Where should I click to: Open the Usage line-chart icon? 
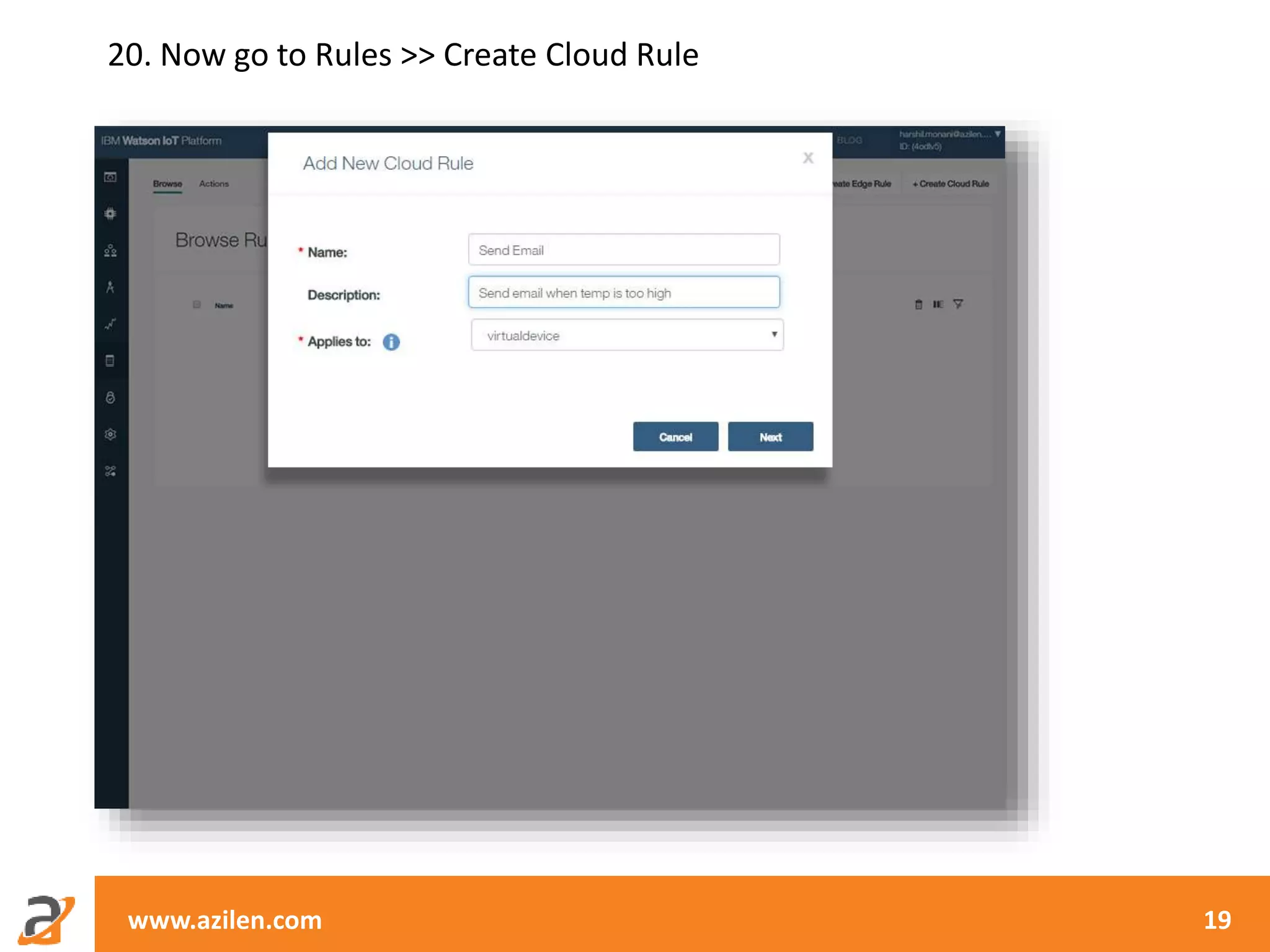click(110, 324)
